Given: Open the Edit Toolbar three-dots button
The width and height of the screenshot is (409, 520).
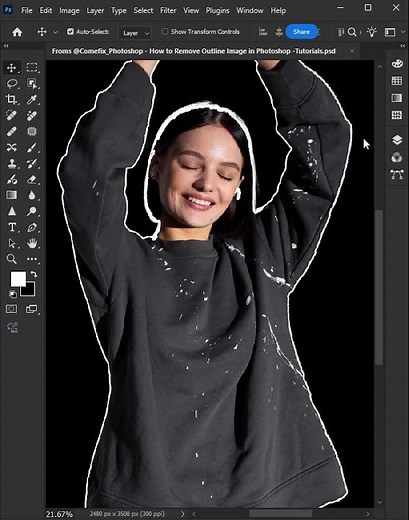Looking at the screenshot, I should tap(32, 259).
